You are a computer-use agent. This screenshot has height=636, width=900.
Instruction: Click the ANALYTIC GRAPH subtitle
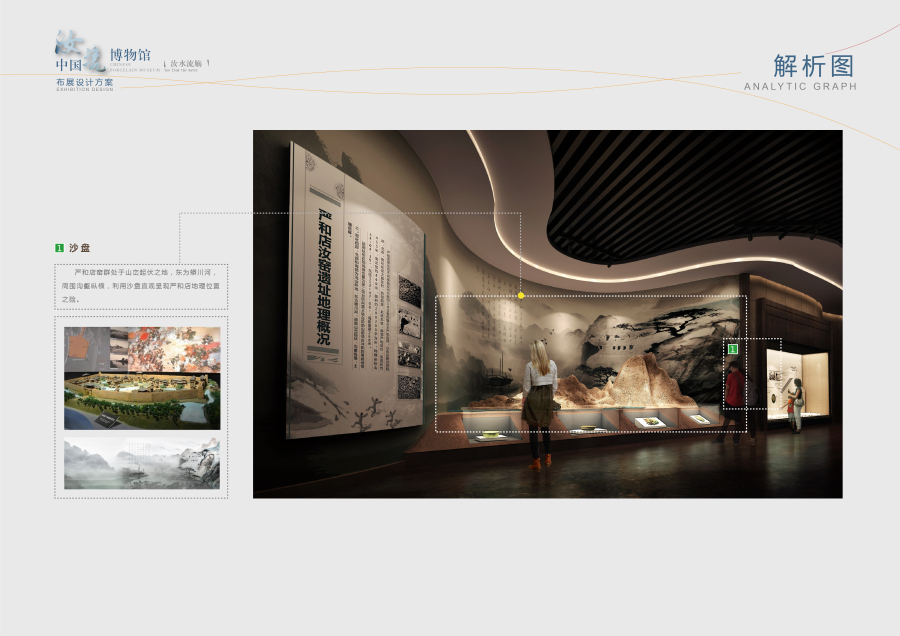point(800,87)
